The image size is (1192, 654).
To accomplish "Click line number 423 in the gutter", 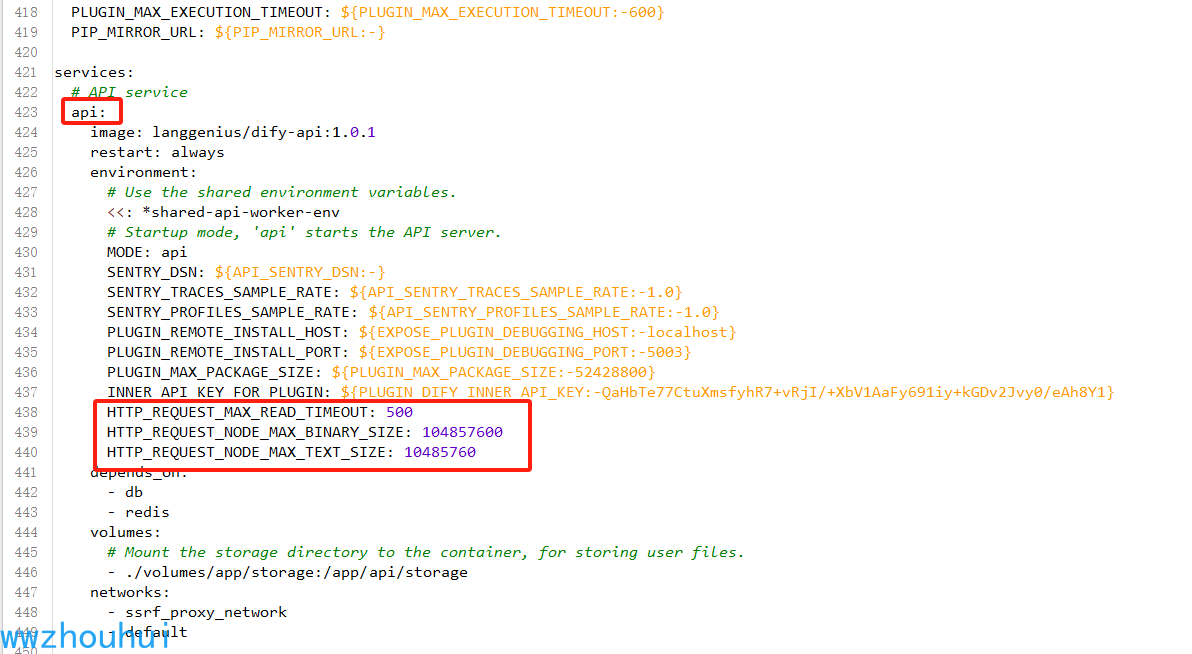I will click(x=26, y=113).
